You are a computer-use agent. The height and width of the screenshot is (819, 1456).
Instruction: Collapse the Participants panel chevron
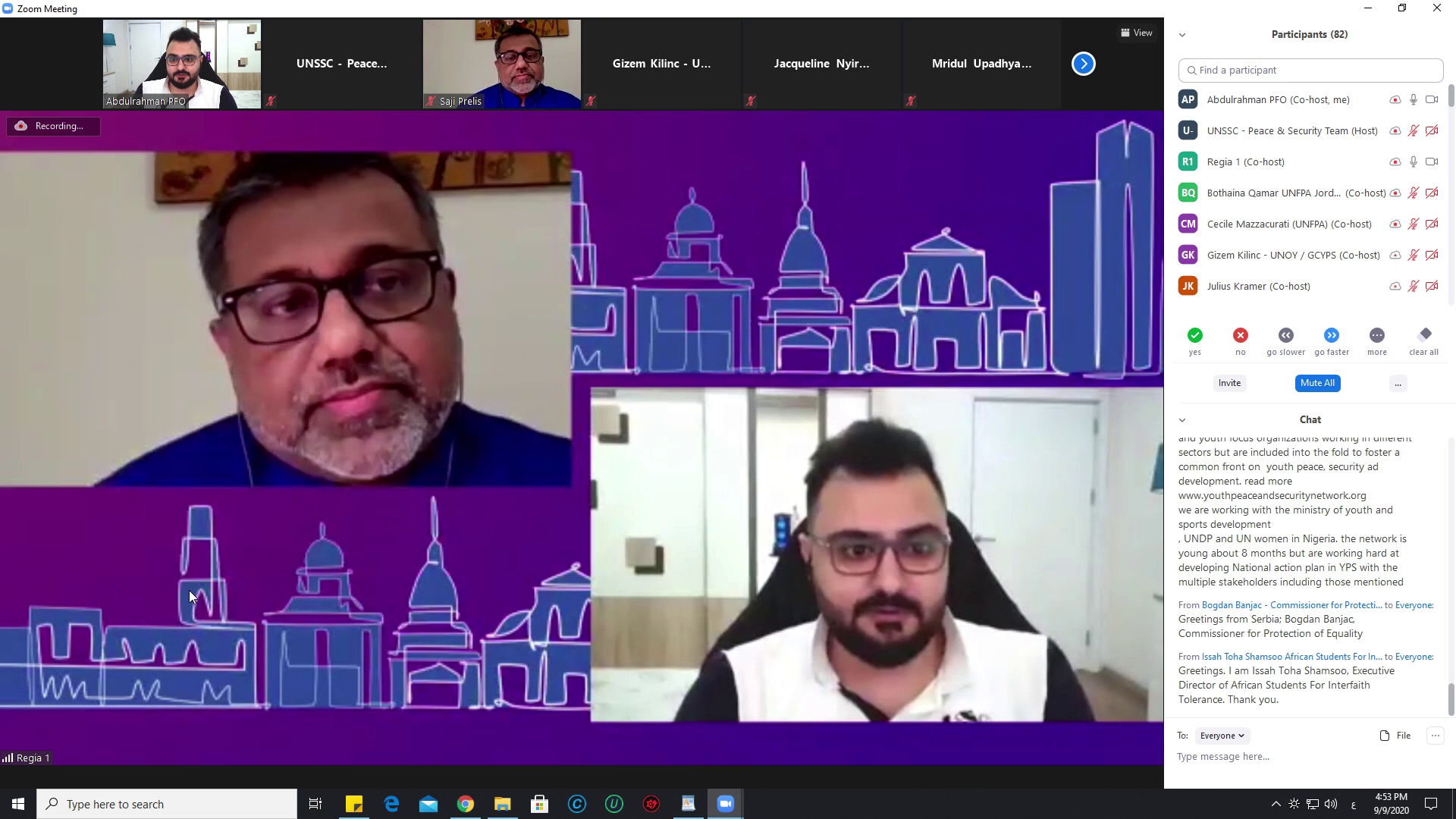[x=1182, y=35]
